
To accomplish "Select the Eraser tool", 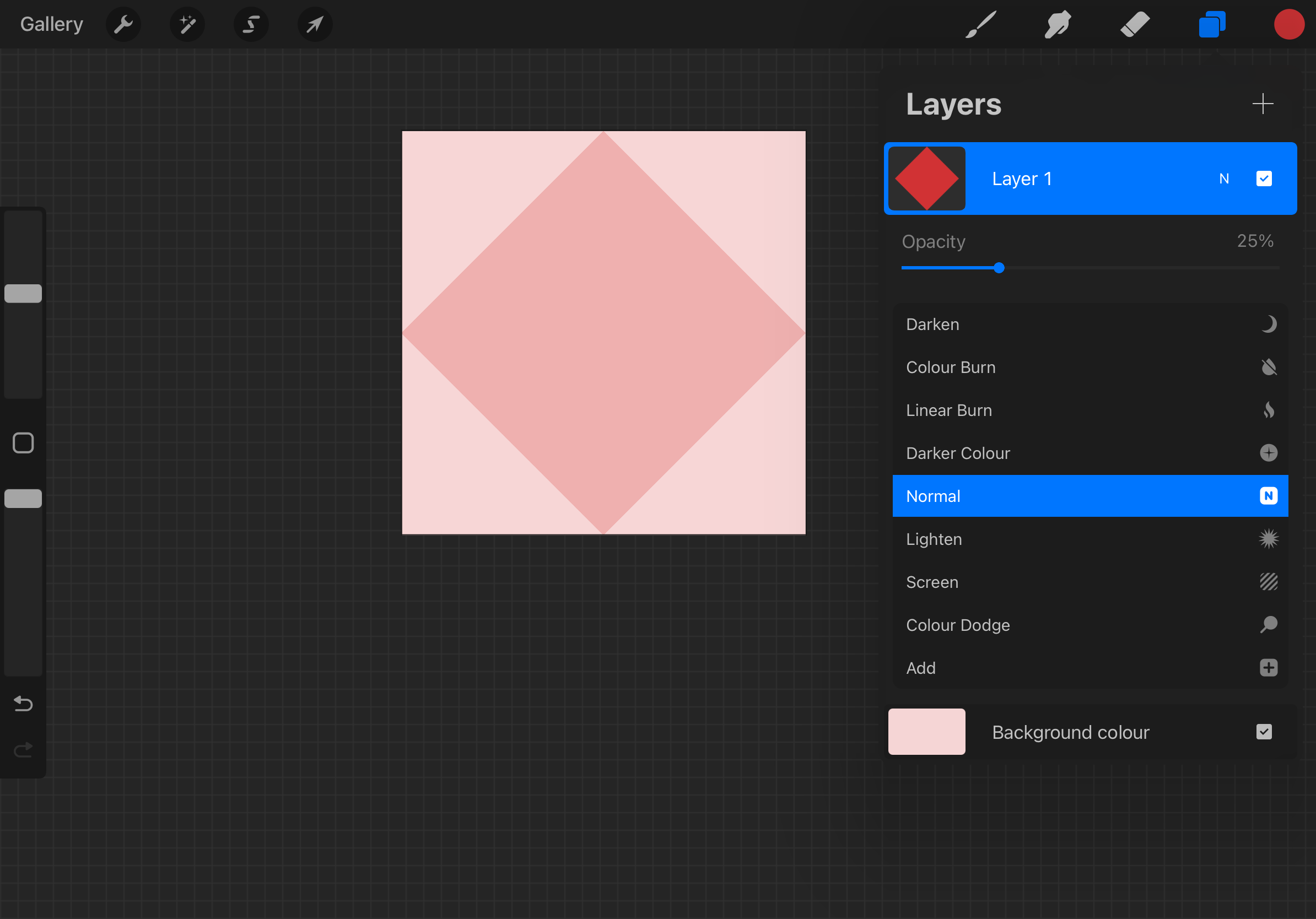I will [x=1134, y=25].
